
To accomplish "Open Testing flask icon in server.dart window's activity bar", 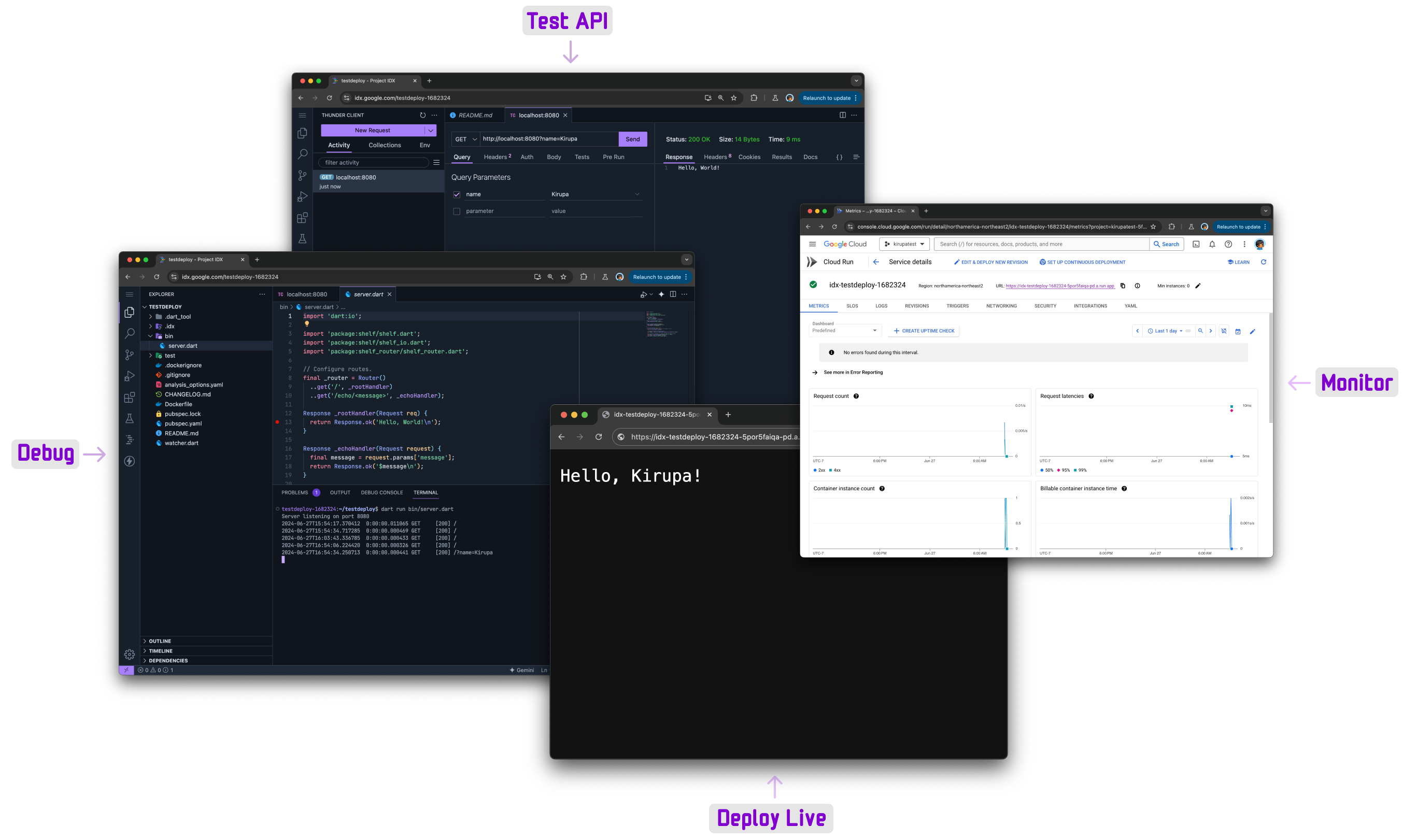I will [129, 418].
